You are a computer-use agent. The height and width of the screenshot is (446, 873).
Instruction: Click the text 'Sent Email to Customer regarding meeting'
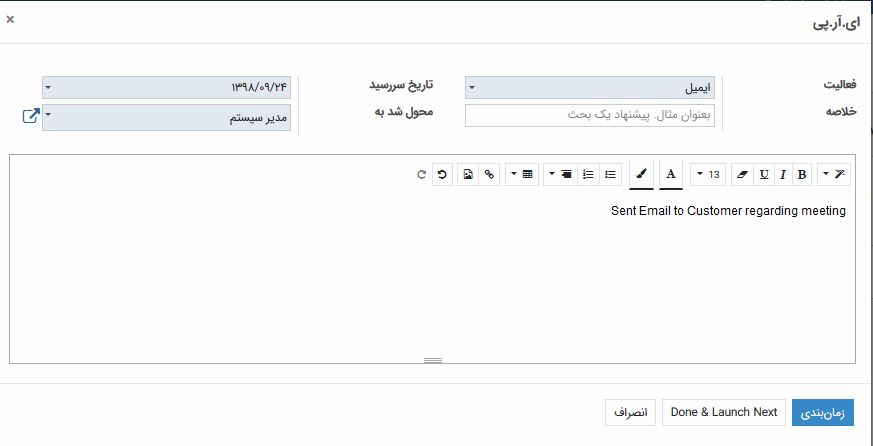(728, 211)
